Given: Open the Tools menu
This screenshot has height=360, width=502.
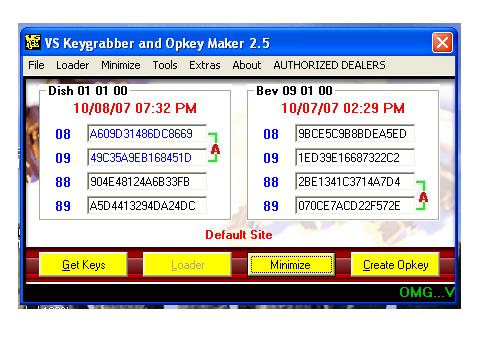Looking at the screenshot, I should click(x=165, y=65).
